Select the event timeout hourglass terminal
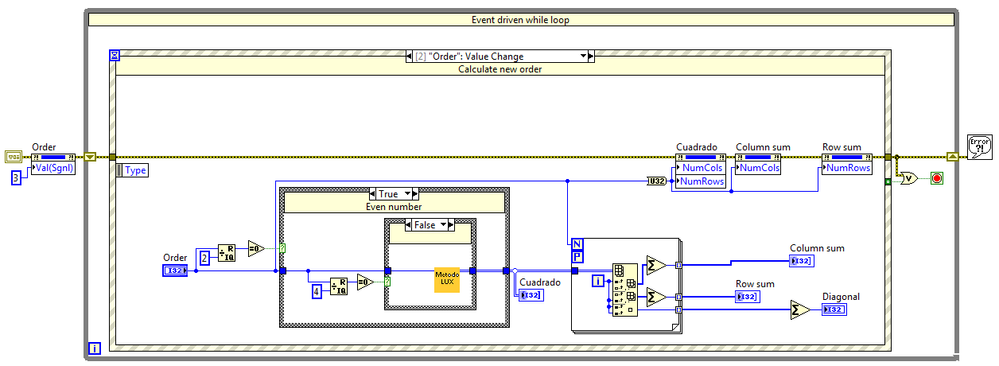999x366 pixels. pyautogui.click(x=114, y=55)
